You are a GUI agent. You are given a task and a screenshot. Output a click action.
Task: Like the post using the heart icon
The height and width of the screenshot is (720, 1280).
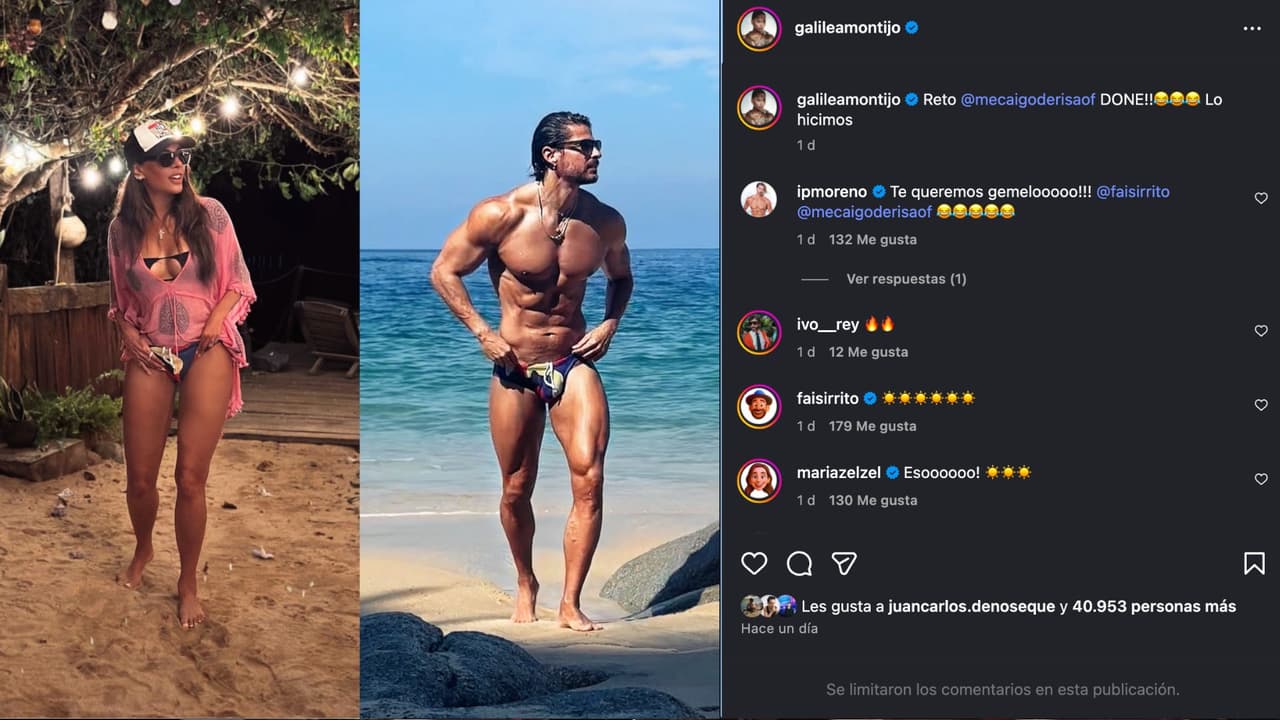(753, 563)
